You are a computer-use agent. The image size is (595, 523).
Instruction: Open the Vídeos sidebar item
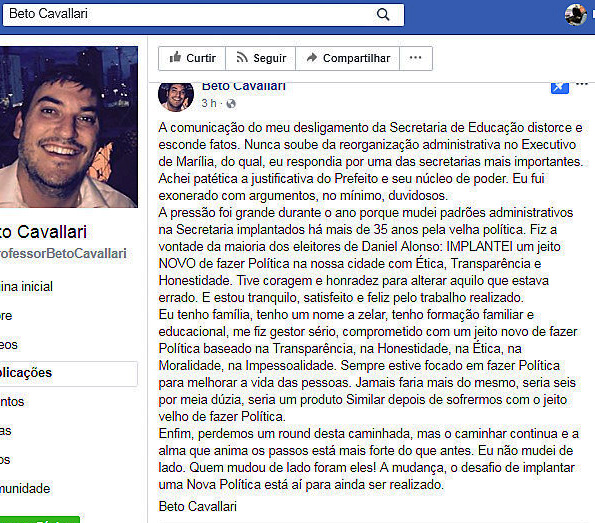coord(9,345)
